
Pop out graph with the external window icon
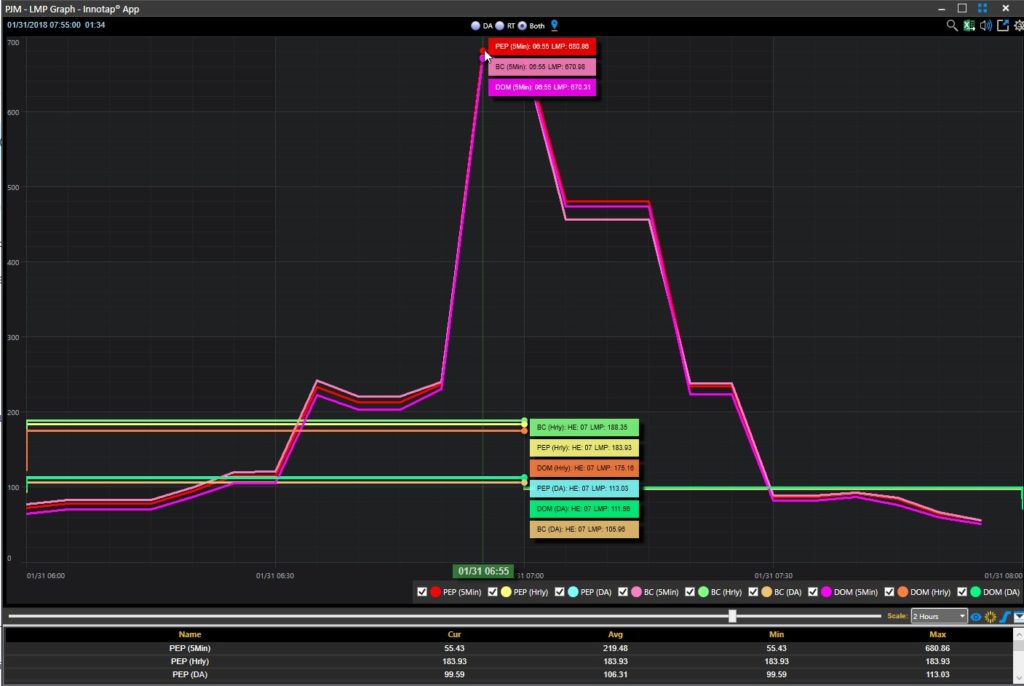1002,25
